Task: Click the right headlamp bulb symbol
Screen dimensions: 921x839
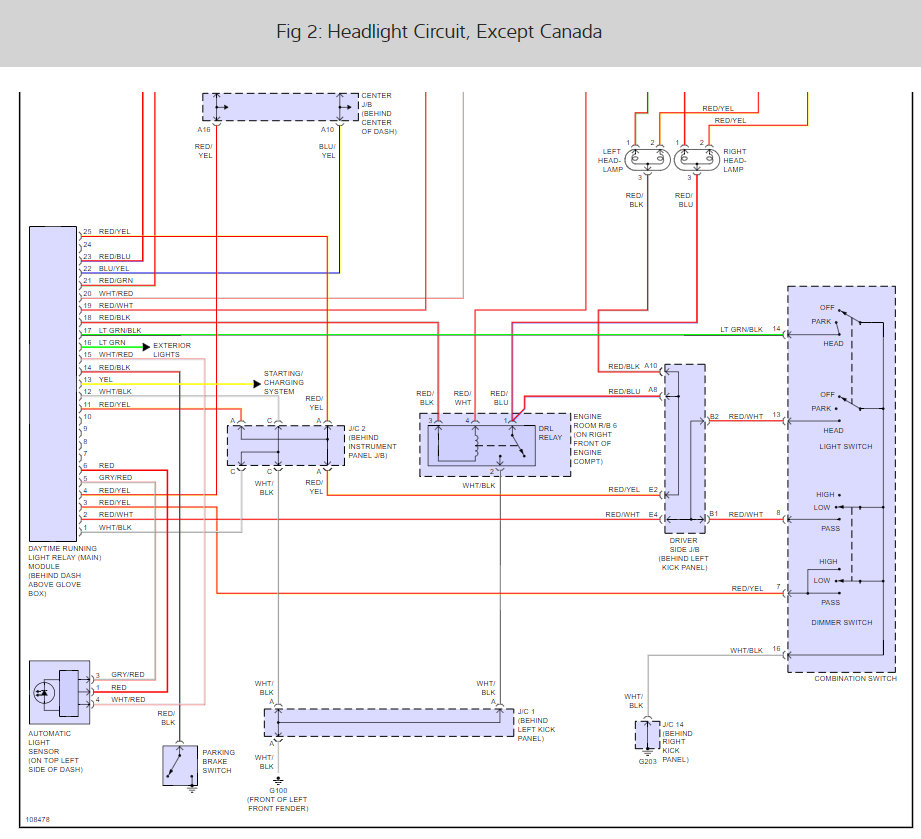Action: click(x=697, y=159)
